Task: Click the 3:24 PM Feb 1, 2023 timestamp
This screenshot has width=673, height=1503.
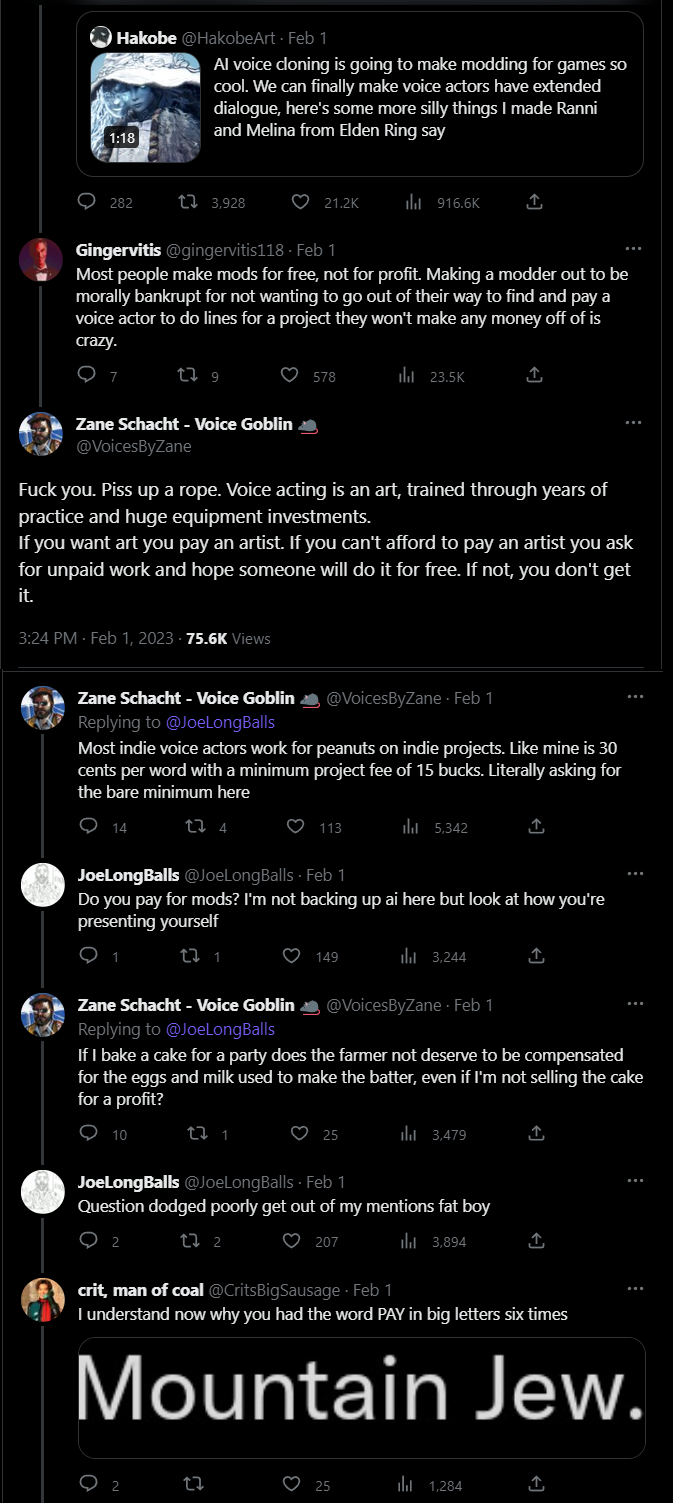Action: point(96,638)
